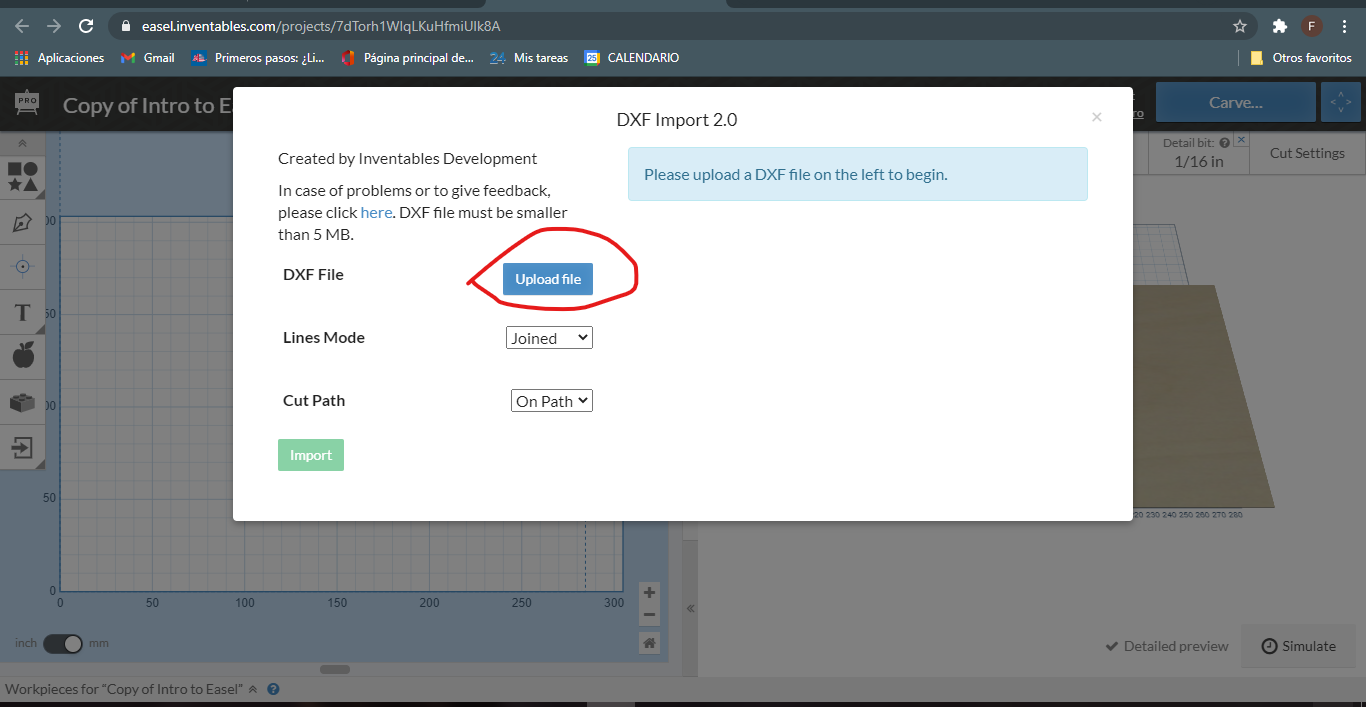
Task: Open the jog machine arrows button
Action: coord(1340,102)
